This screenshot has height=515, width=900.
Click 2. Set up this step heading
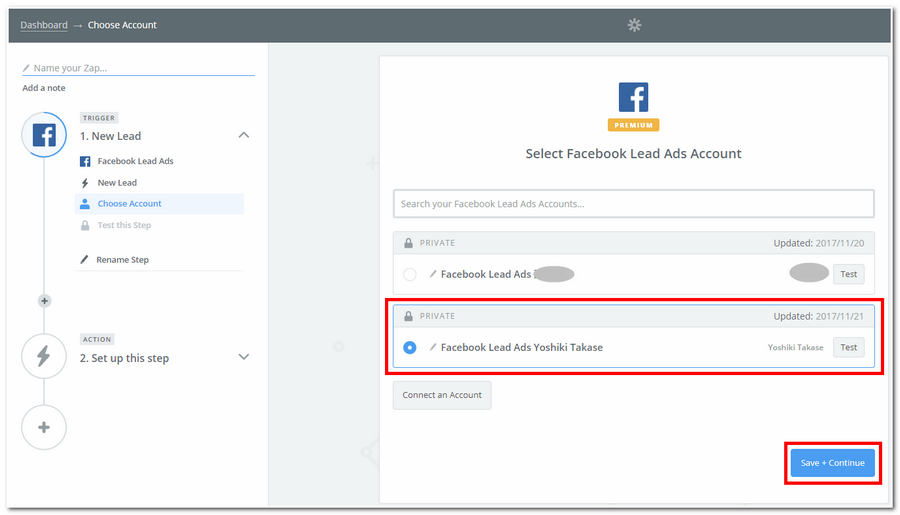click(x=125, y=358)
